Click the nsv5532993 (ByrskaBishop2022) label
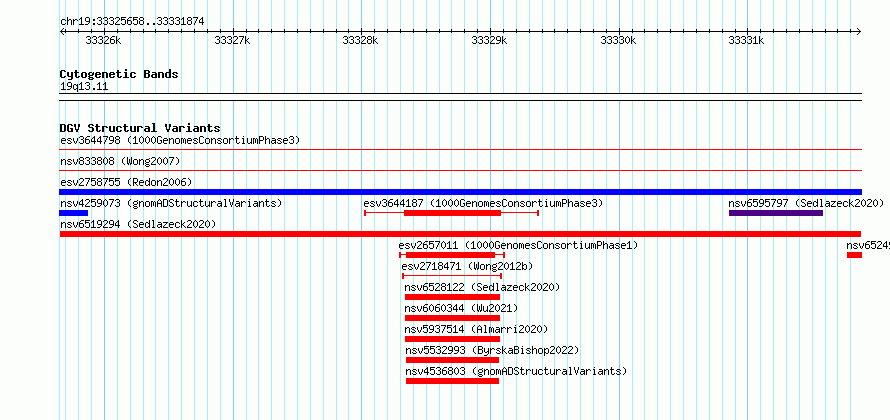The image size is (890, 420). point(492,350)
